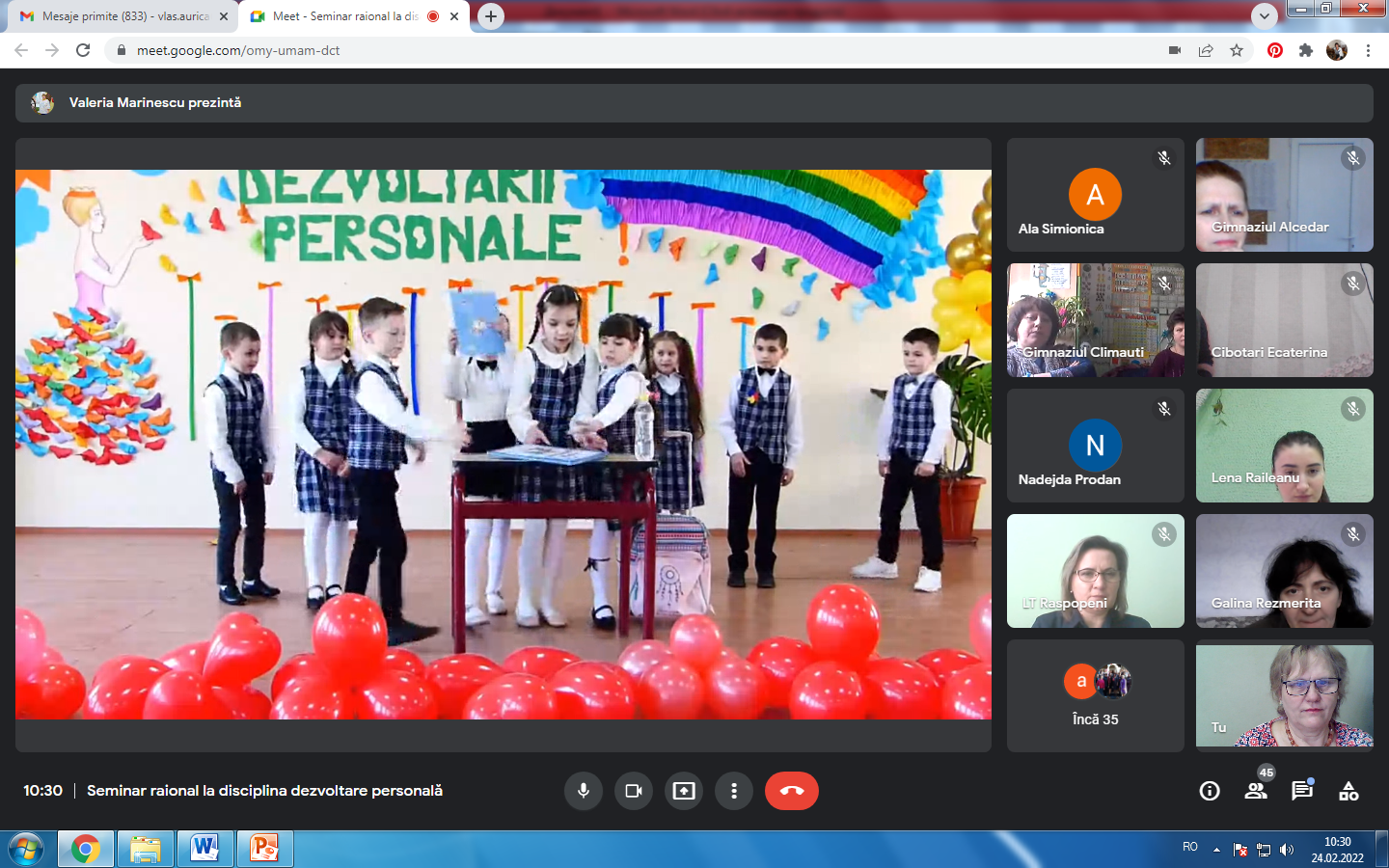Click the Pinterest extension icon
This screenshot has height=868, width=1389.
(1275, 50)
